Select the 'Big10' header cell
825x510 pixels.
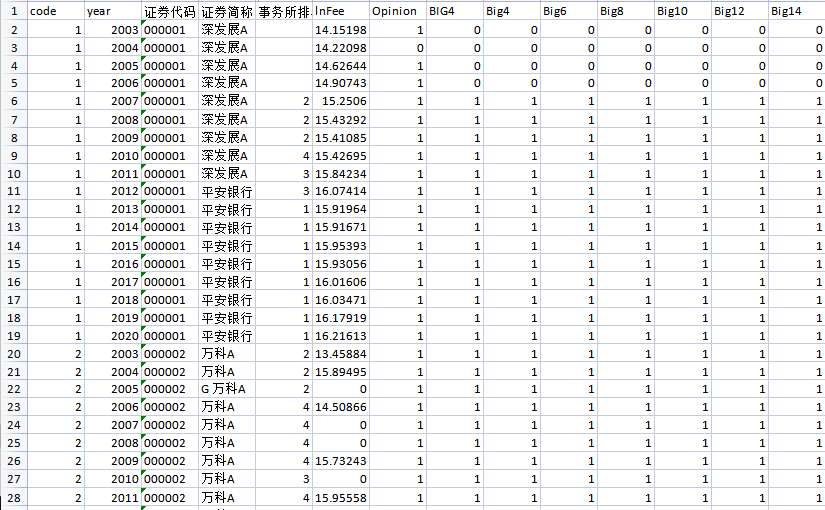click(682, 11)
